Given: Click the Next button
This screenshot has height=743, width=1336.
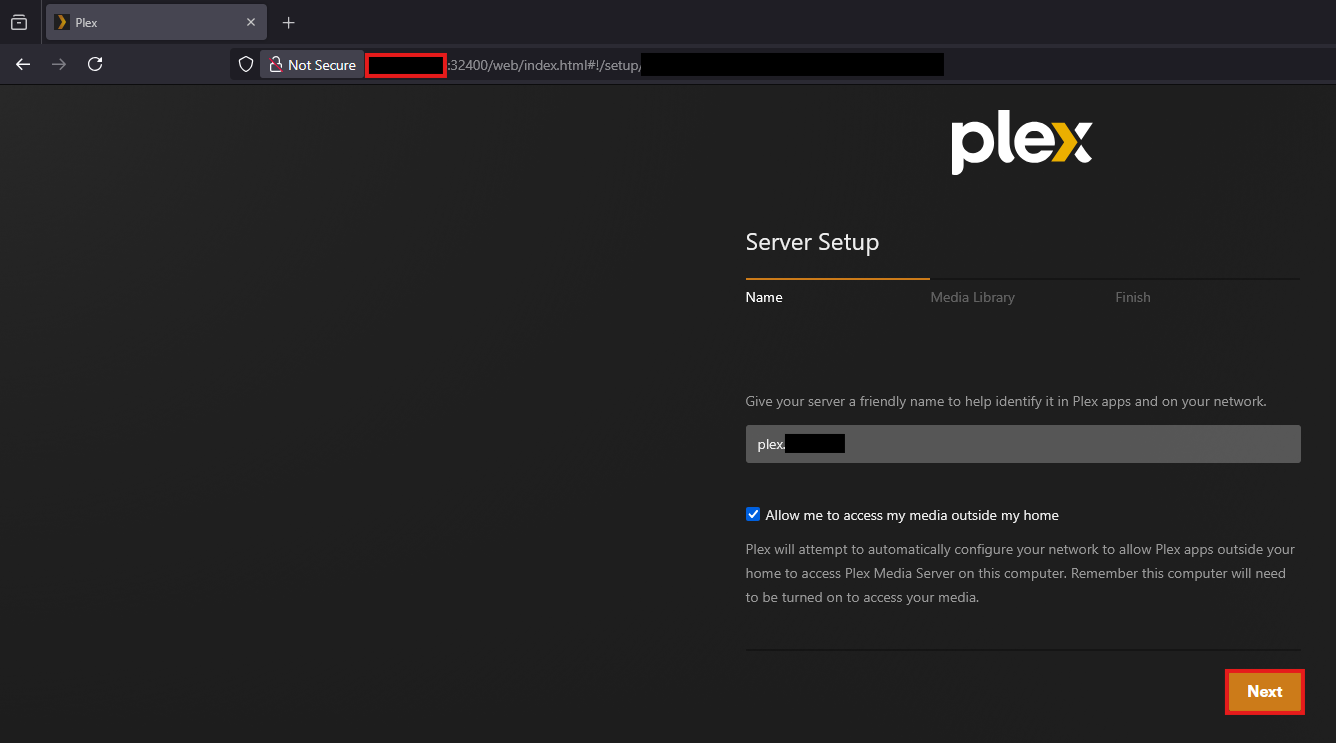Looking at the screenshot, I should point(1264,692).
